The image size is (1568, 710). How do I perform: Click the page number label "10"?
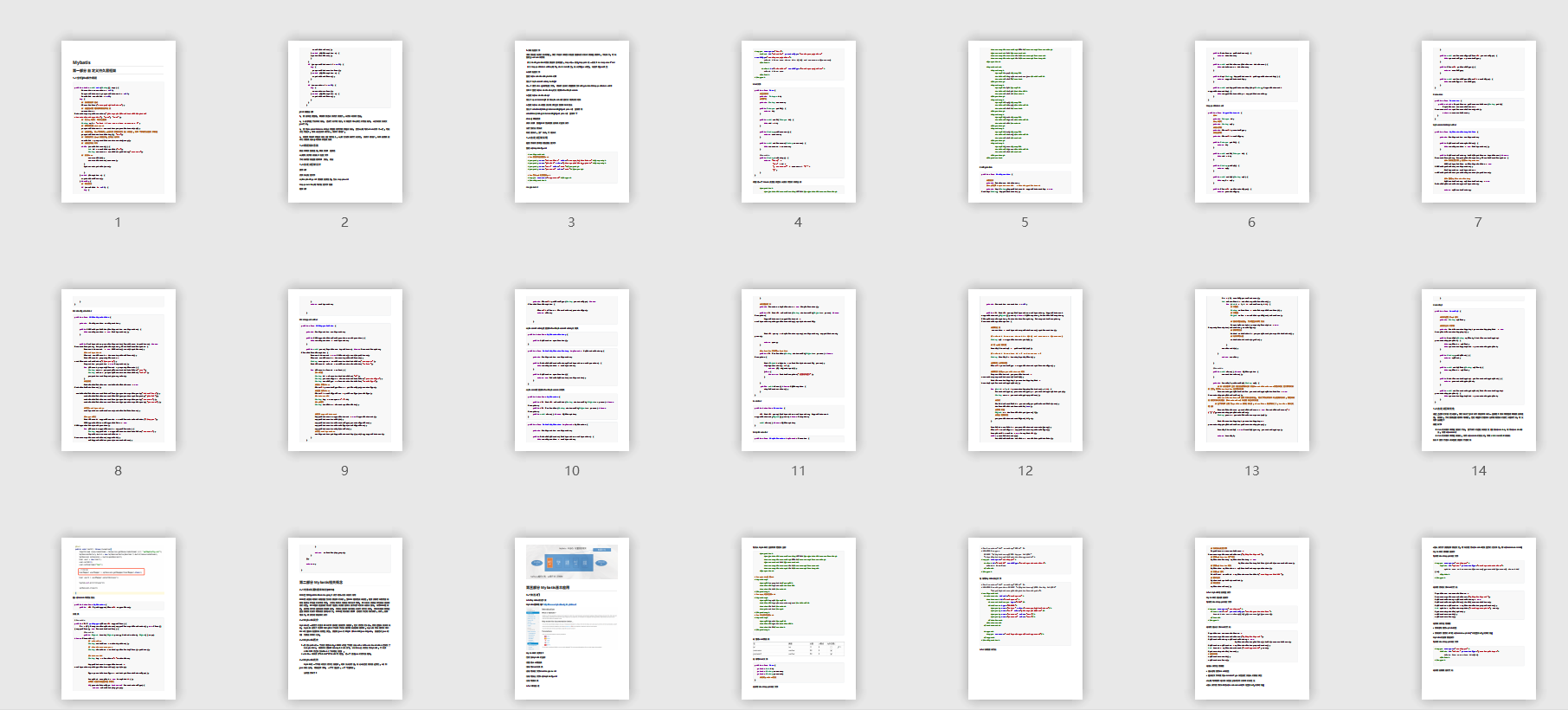point(572,471)
